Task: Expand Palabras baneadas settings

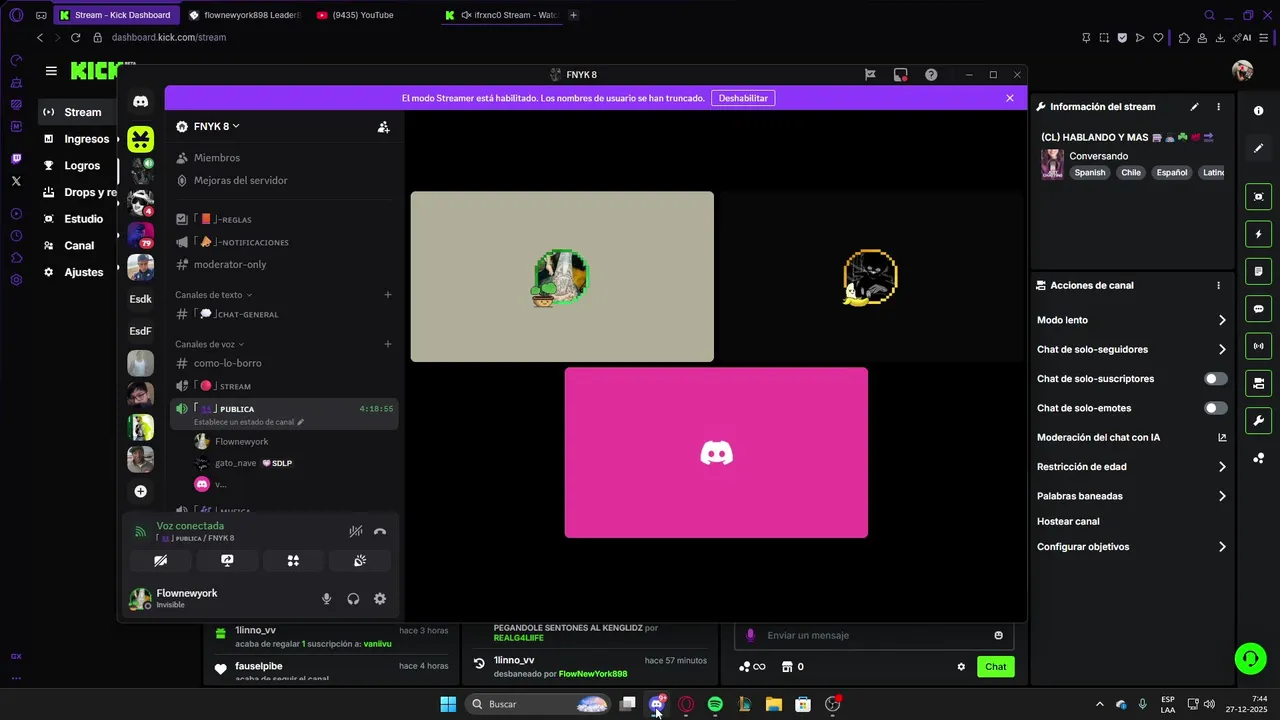Action: (x=1131, y=496)
